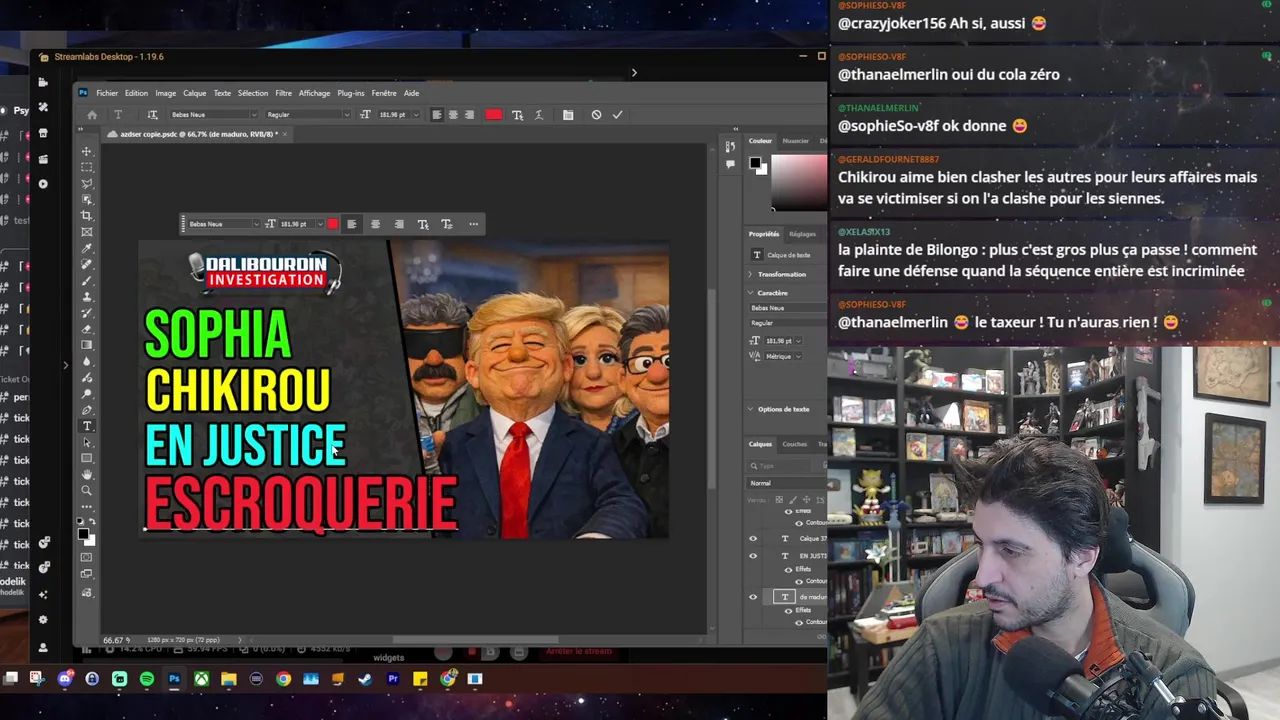The image size is (1280, 720).
Task: Click red text color swatch in options bar
Action: [494, 115]
